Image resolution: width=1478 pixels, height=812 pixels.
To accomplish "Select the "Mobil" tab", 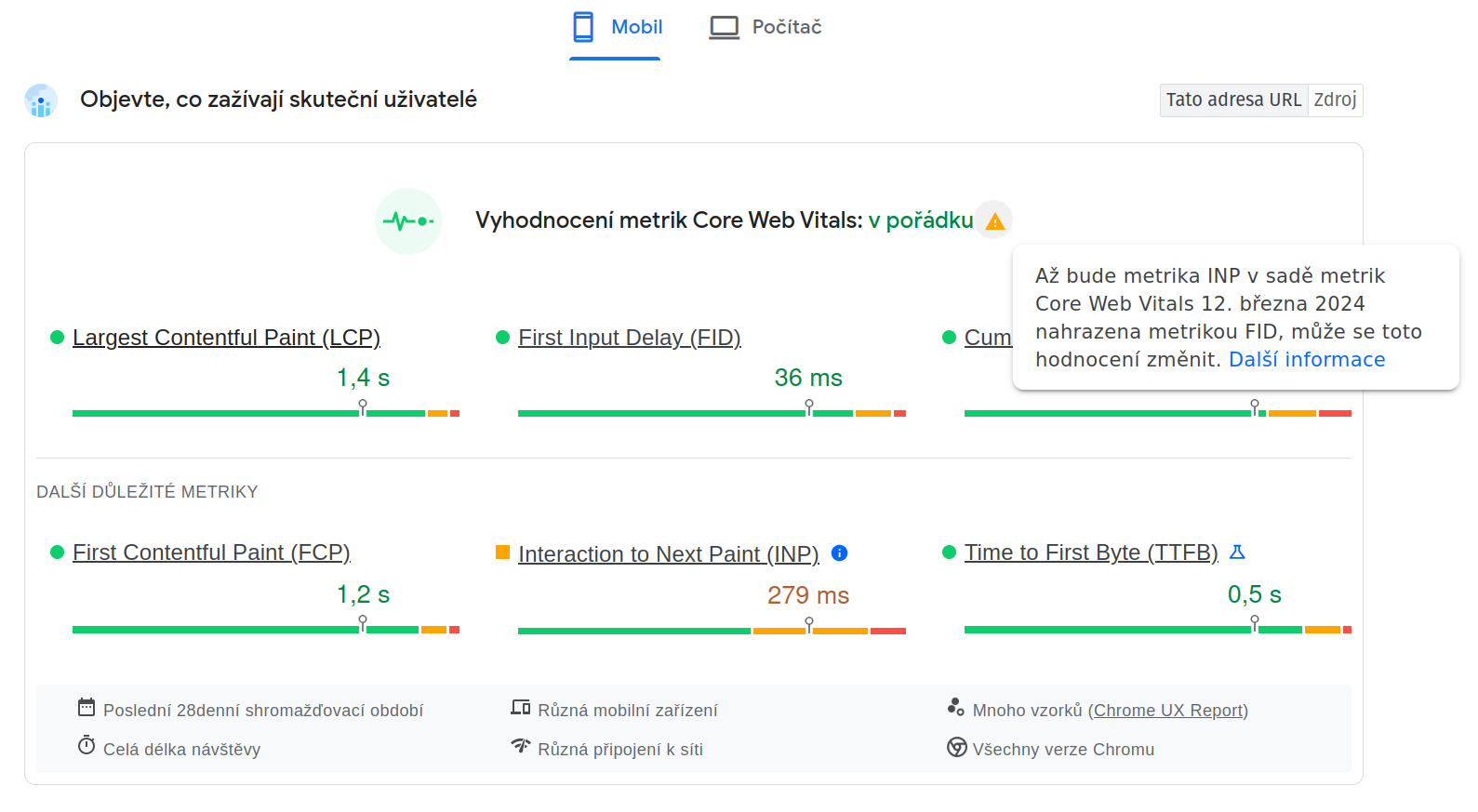I will click(x=616, y=27).
